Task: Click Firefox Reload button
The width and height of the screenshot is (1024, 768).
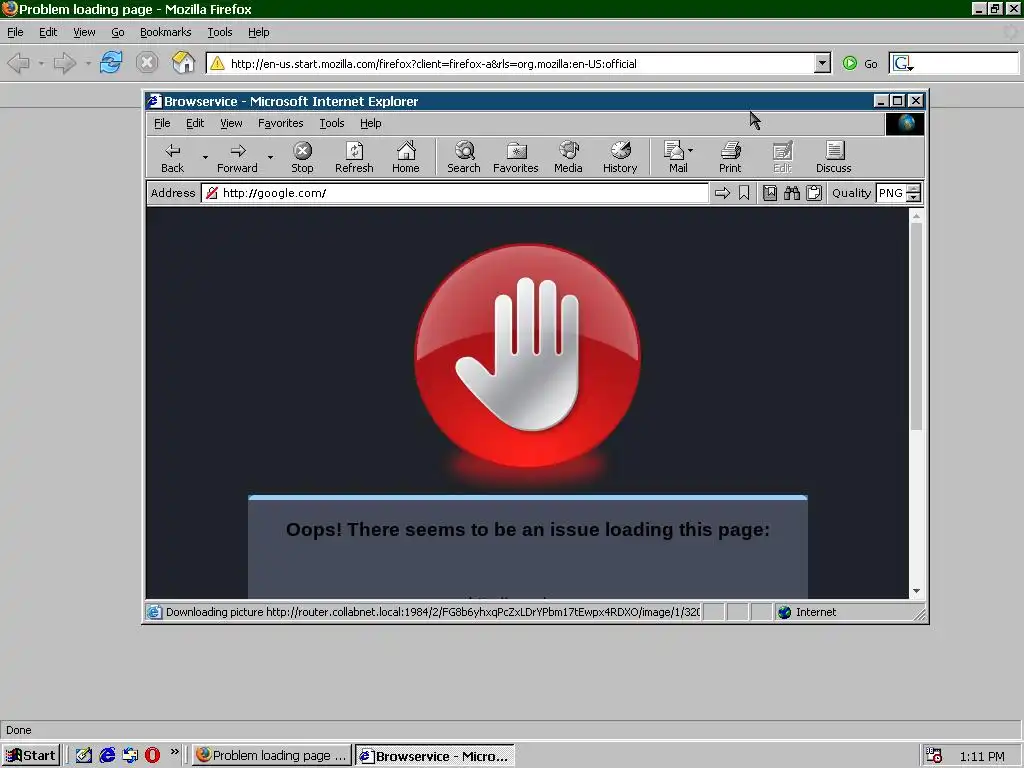Action: click(x=111, y=63)
